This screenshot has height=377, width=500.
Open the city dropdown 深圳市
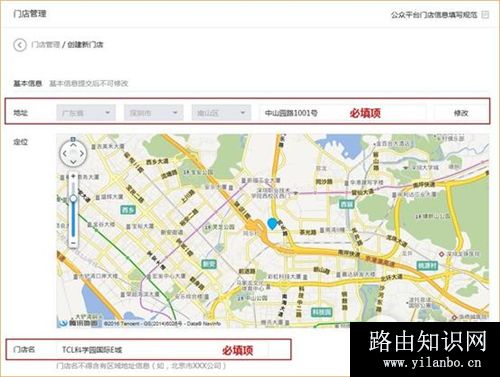coord(154,113)
